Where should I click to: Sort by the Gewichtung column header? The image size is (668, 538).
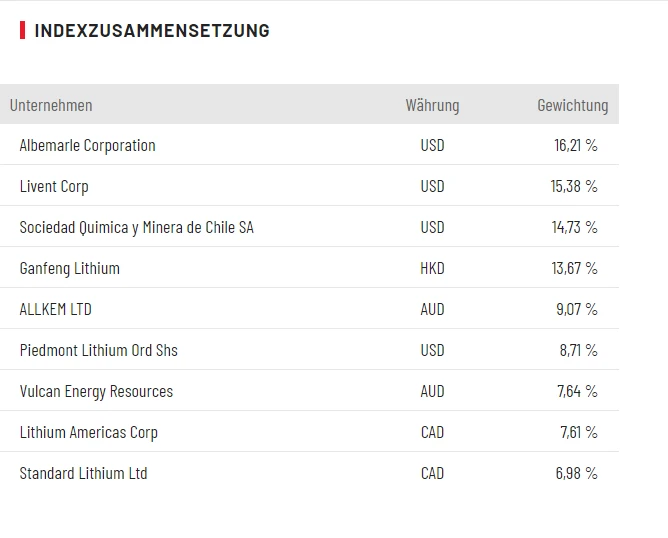572,105
